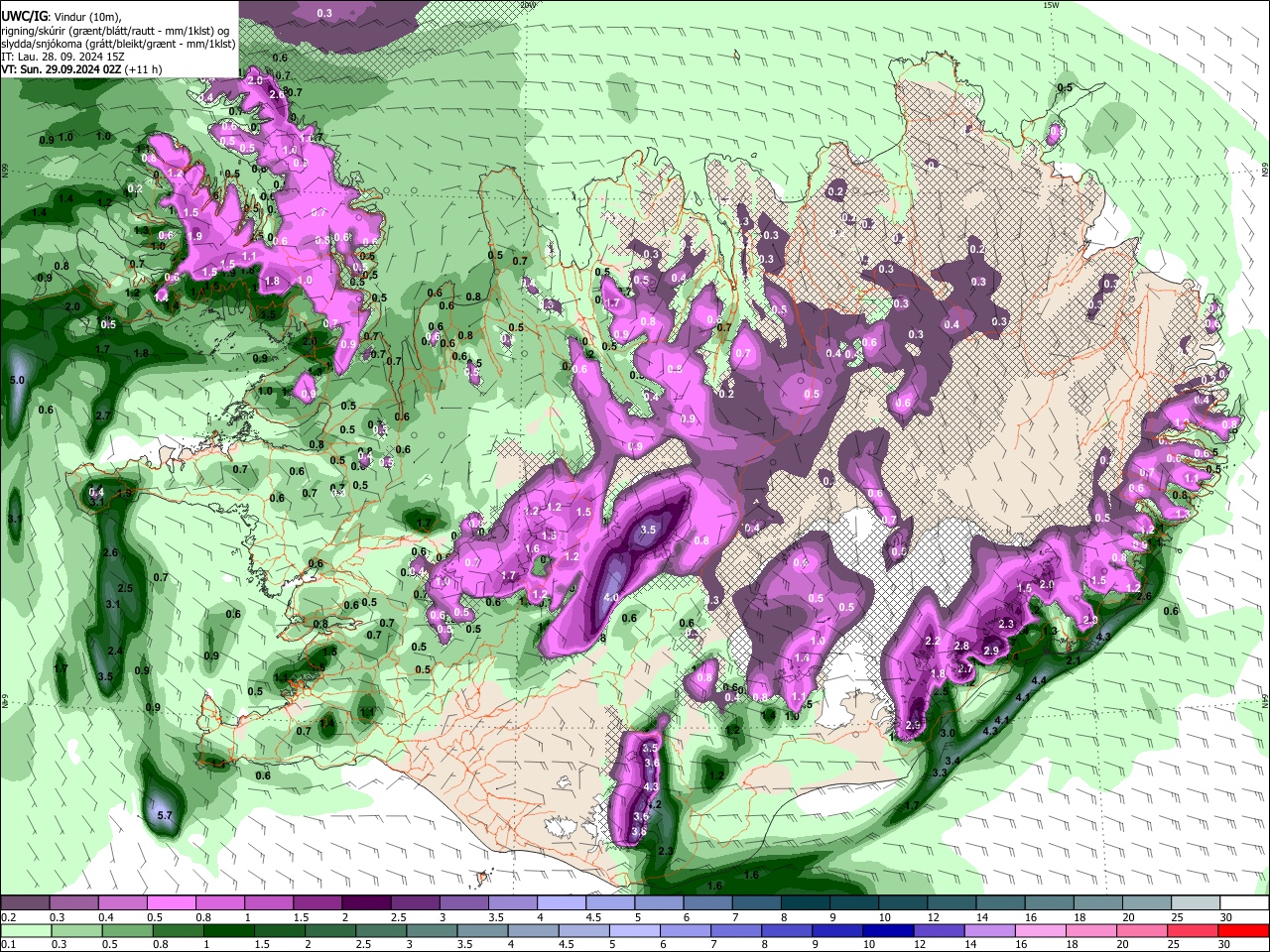Click the 5.0 precipitation value on the map
This screenshot has width=1270, height=952.
pos(17,380)
